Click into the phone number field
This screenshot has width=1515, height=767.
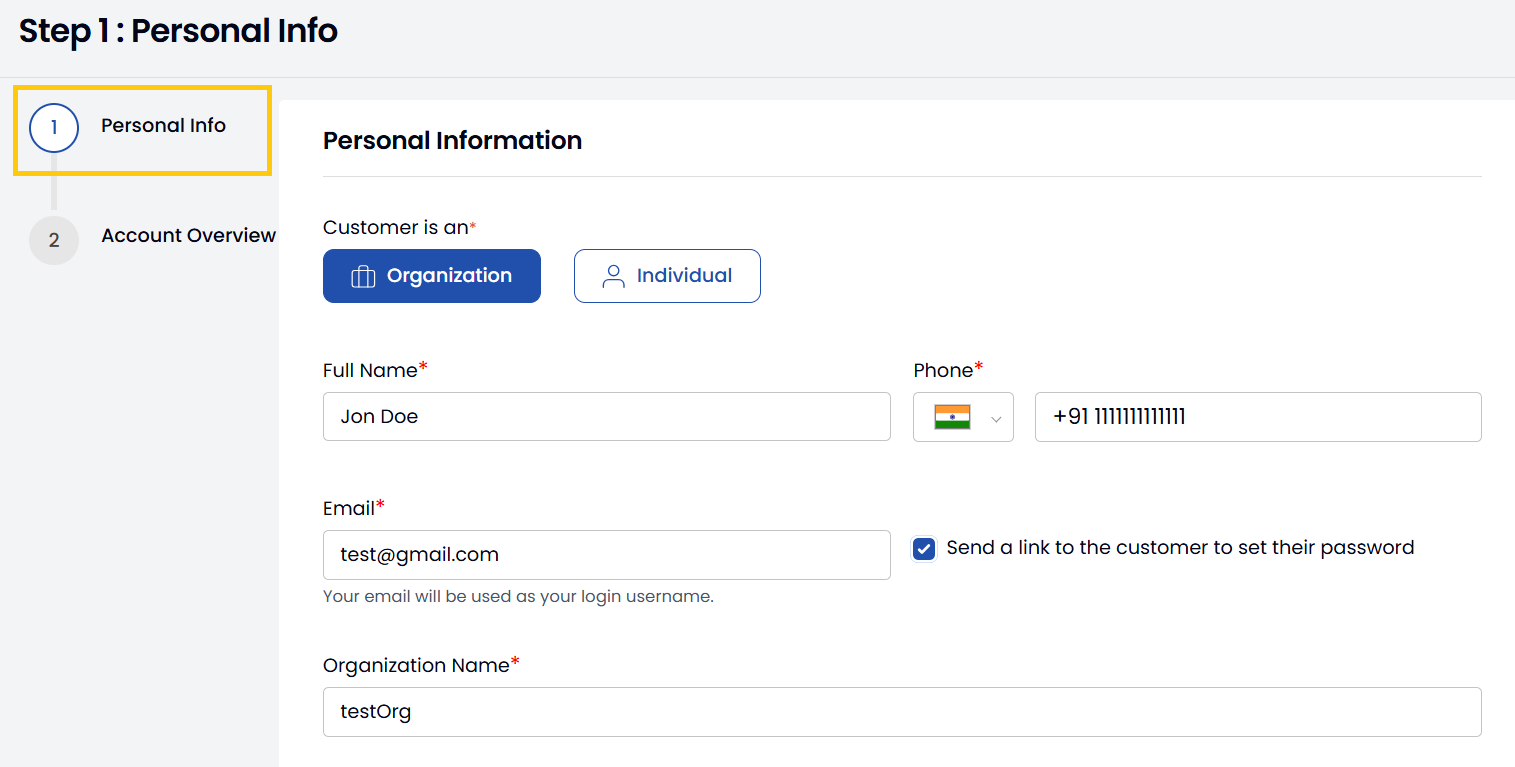click(x=1257, y=417)
